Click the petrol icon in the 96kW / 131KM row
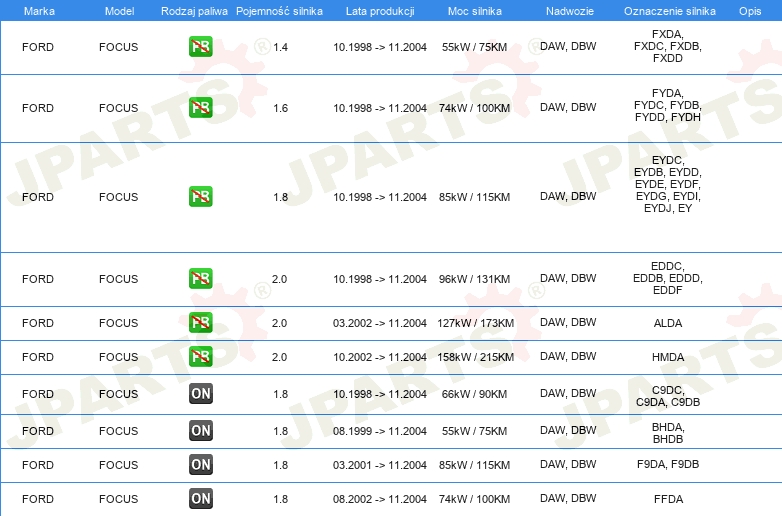 pyautogui.click(x=201, y=279)
